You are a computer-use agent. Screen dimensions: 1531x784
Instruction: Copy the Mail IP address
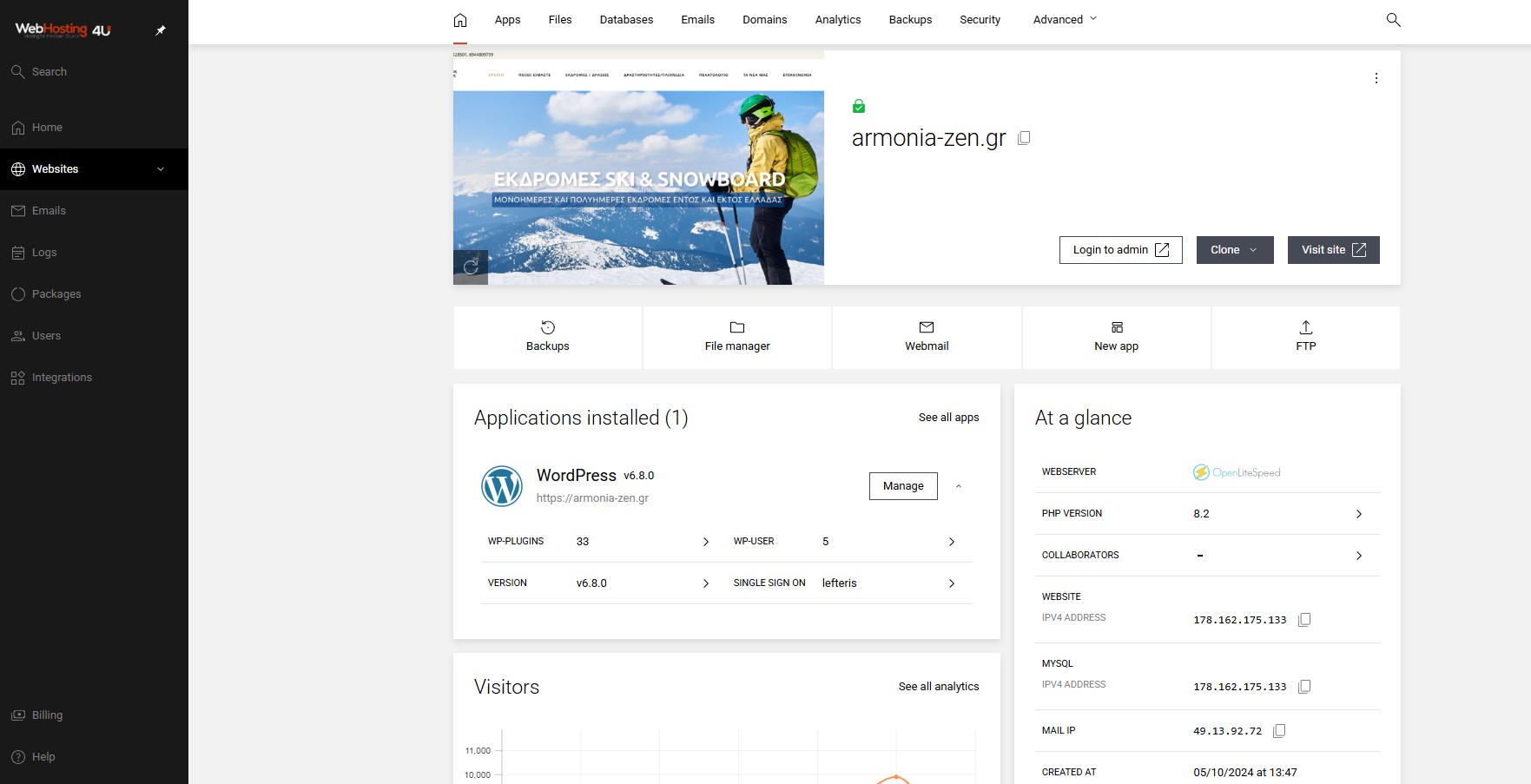1279,731
